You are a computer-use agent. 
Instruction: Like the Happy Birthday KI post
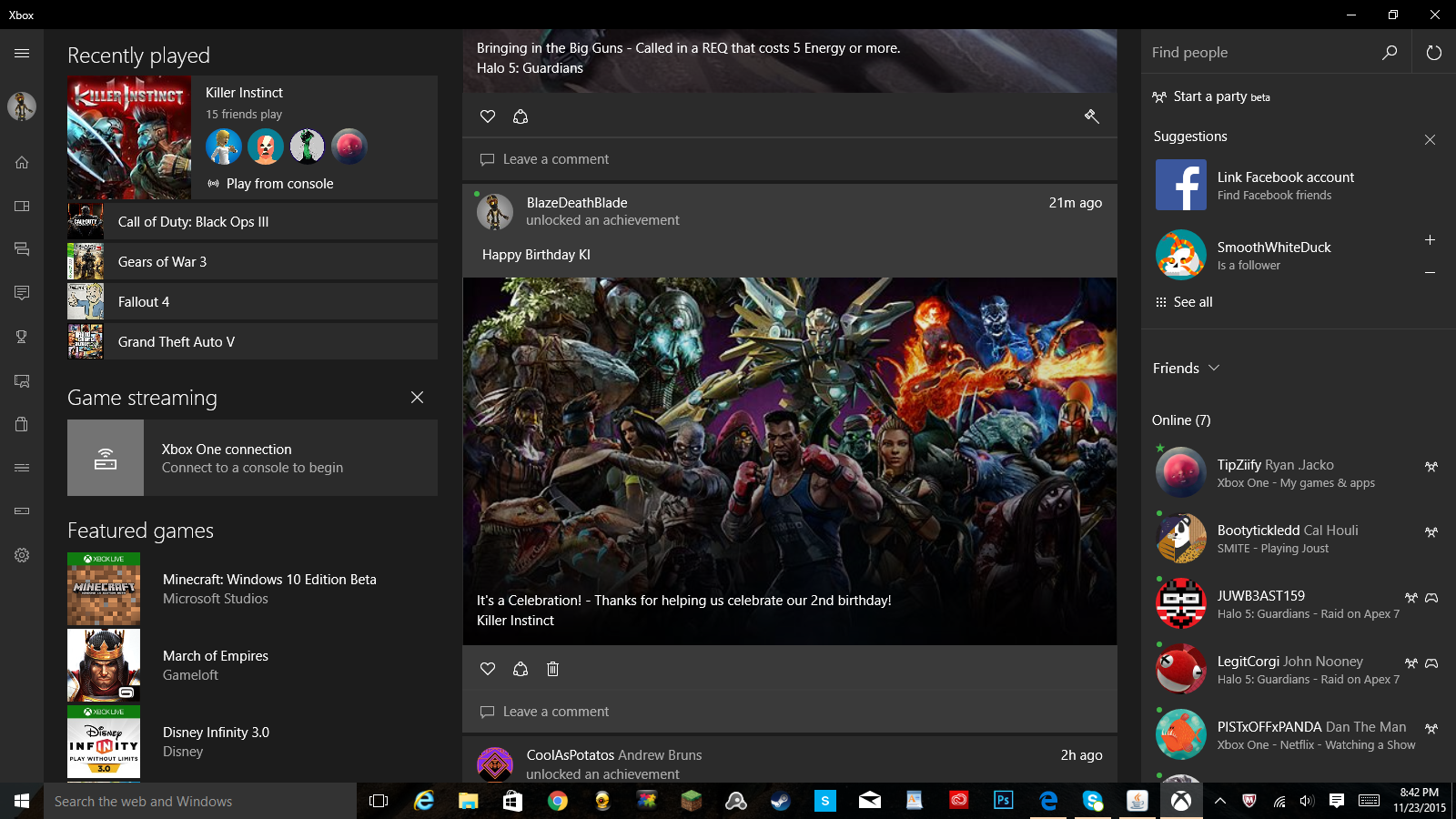pos(488,669)
